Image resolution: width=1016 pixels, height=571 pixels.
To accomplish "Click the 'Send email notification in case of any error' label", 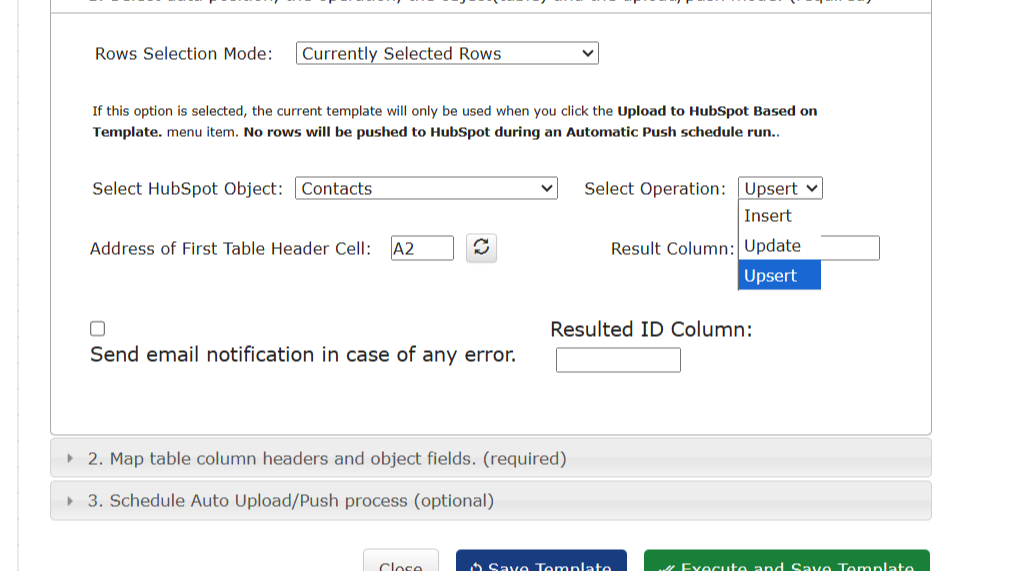I will pyautogui.click(x=303, y=355).
